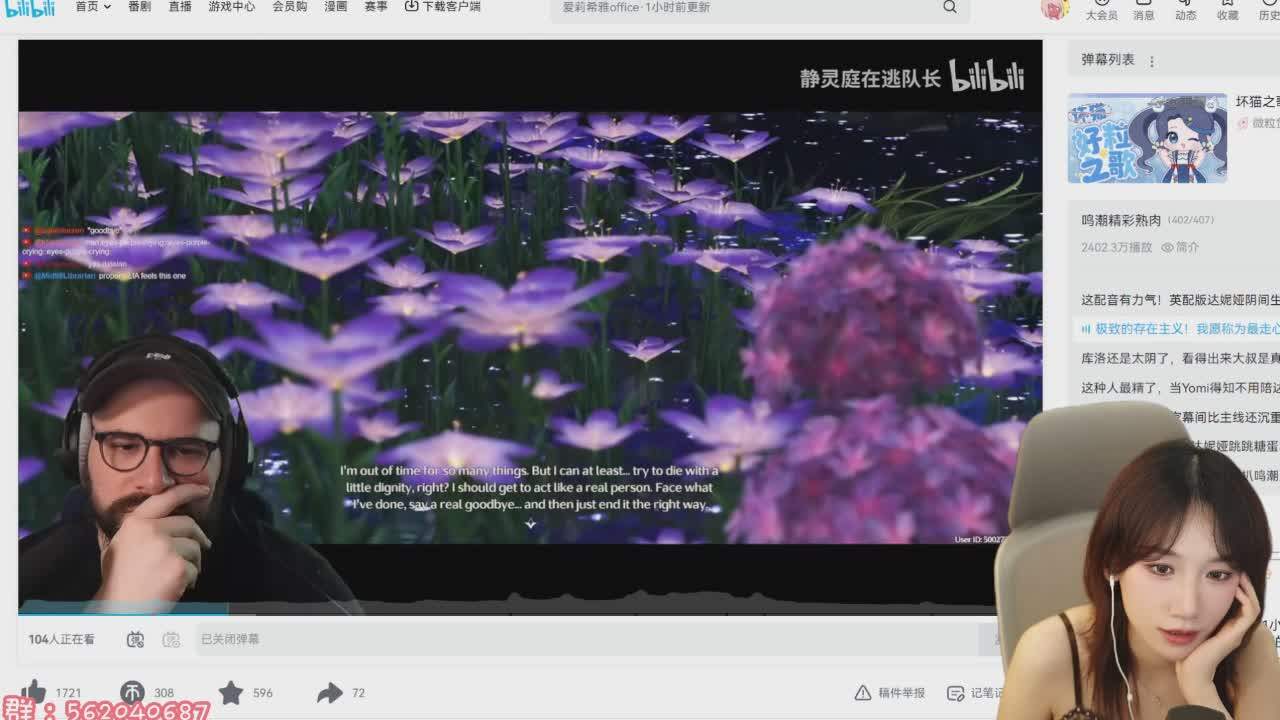Open 游戏中心 from the top navigation
The height and width of the screenshot is (720, 1280).
tap(232, 6)
